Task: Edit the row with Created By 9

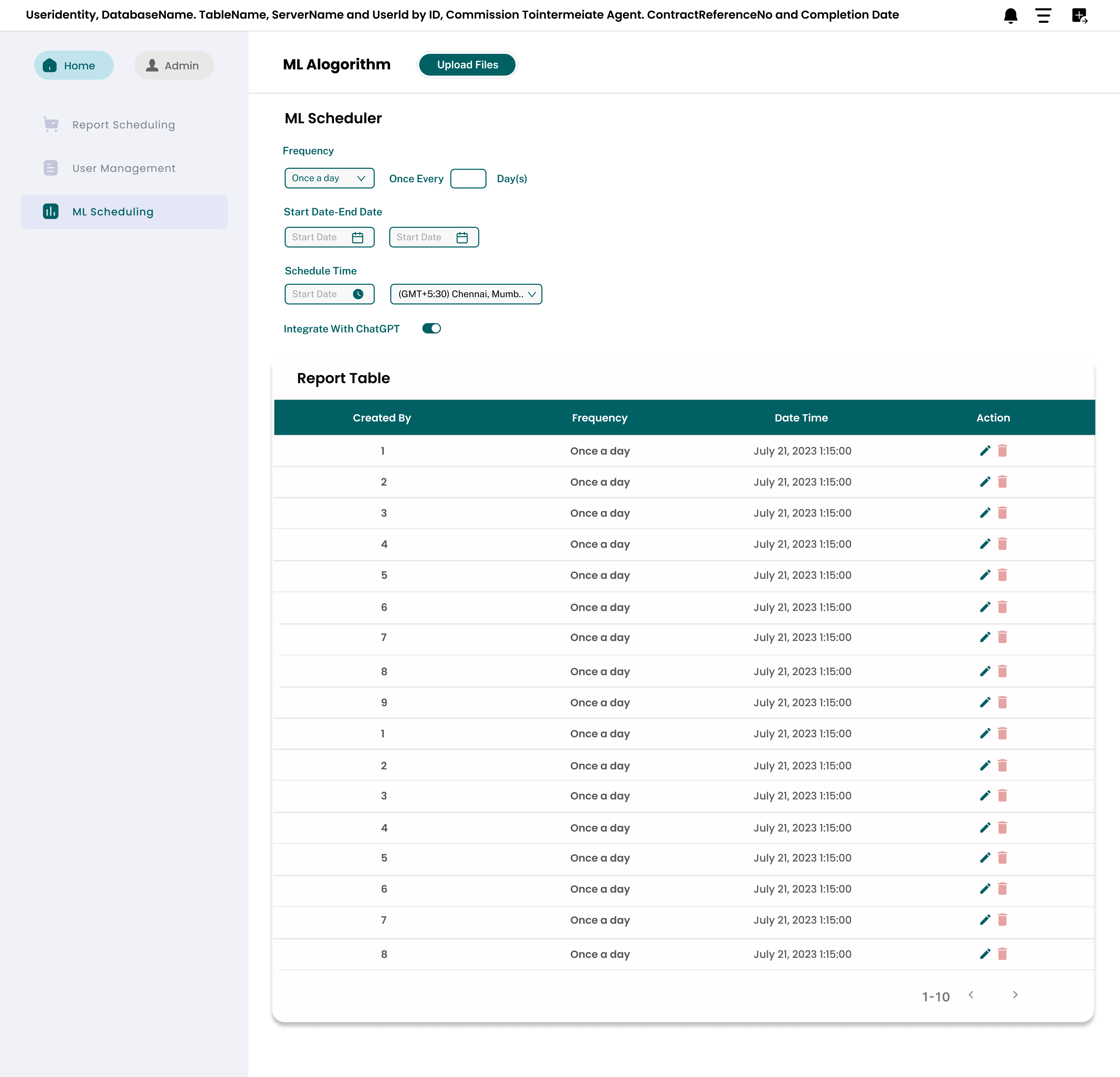Action: click(985, 702)
